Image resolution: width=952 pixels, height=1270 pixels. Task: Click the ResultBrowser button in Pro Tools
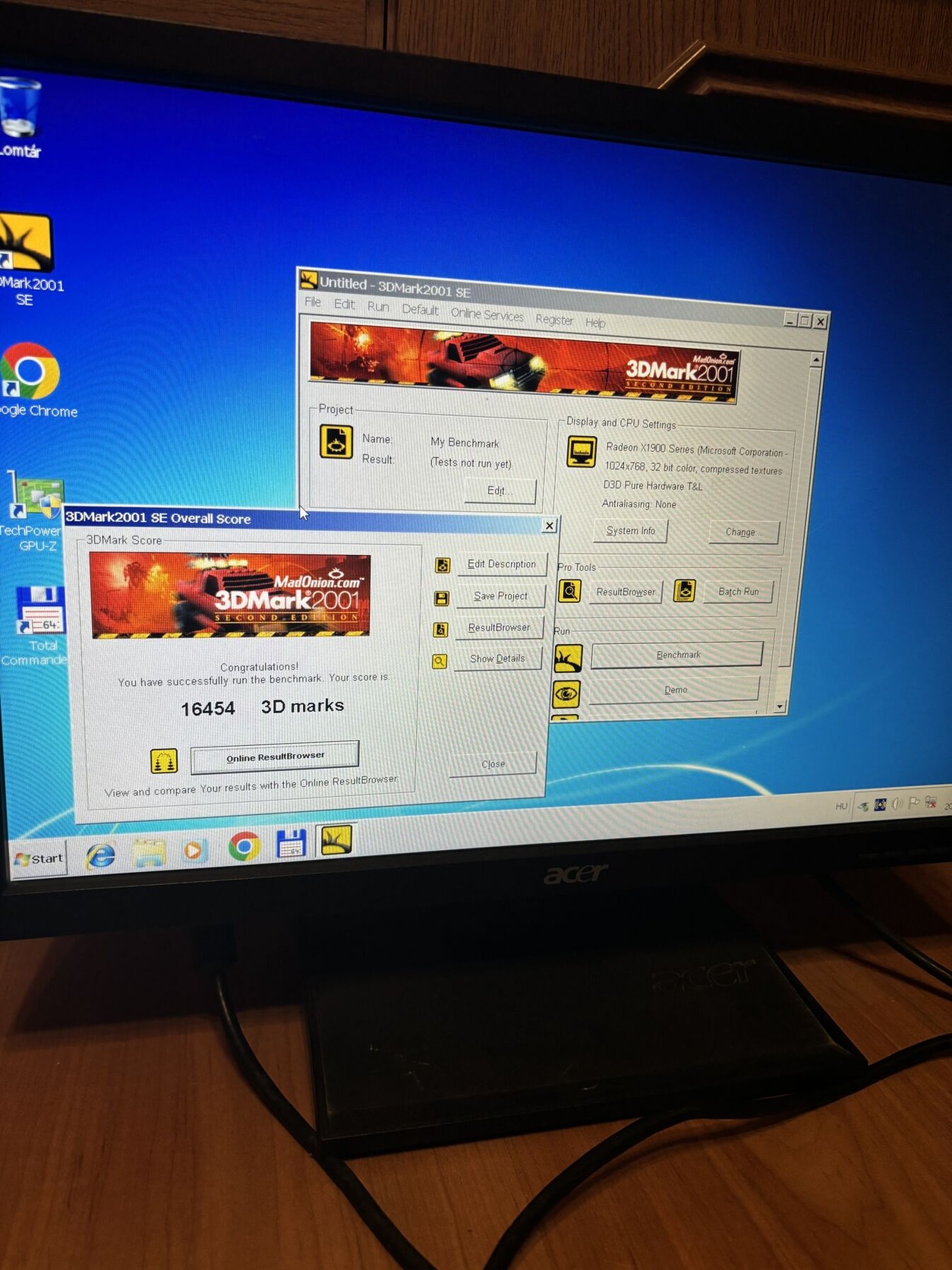(625, 592)
